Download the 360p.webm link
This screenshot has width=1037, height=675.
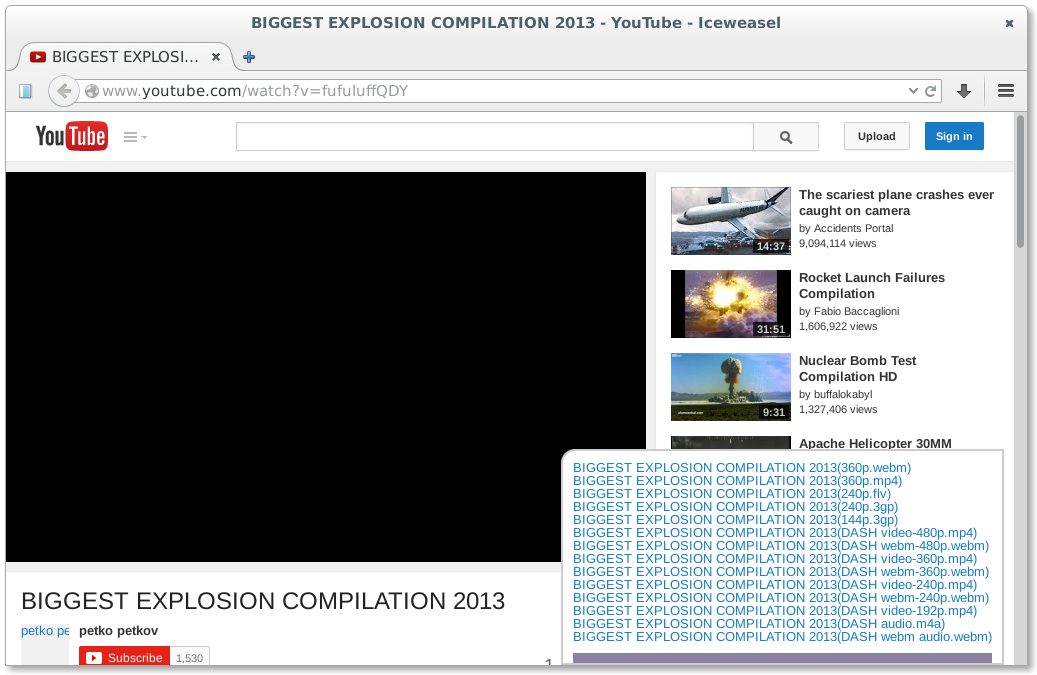coord(741,467)
